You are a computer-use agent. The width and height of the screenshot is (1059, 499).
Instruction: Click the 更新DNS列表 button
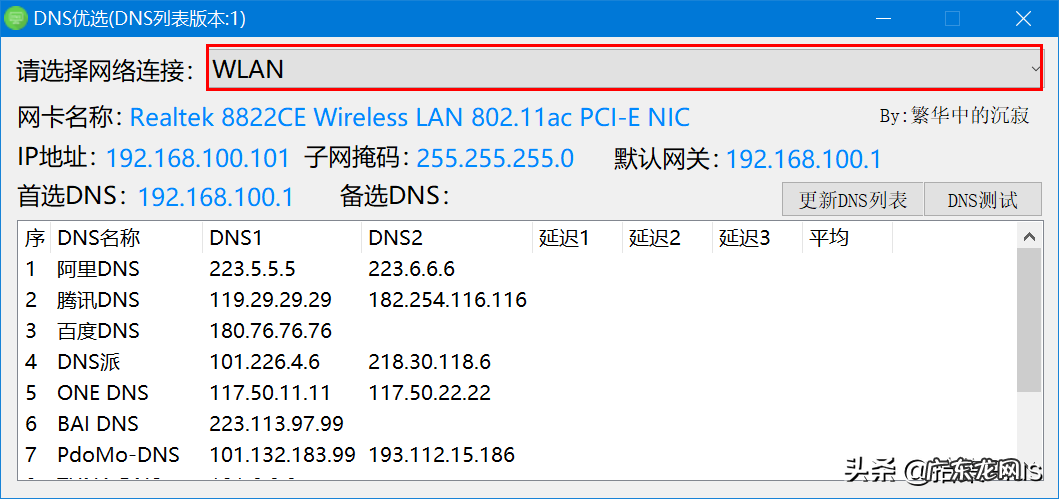click(x=853, y=200)
